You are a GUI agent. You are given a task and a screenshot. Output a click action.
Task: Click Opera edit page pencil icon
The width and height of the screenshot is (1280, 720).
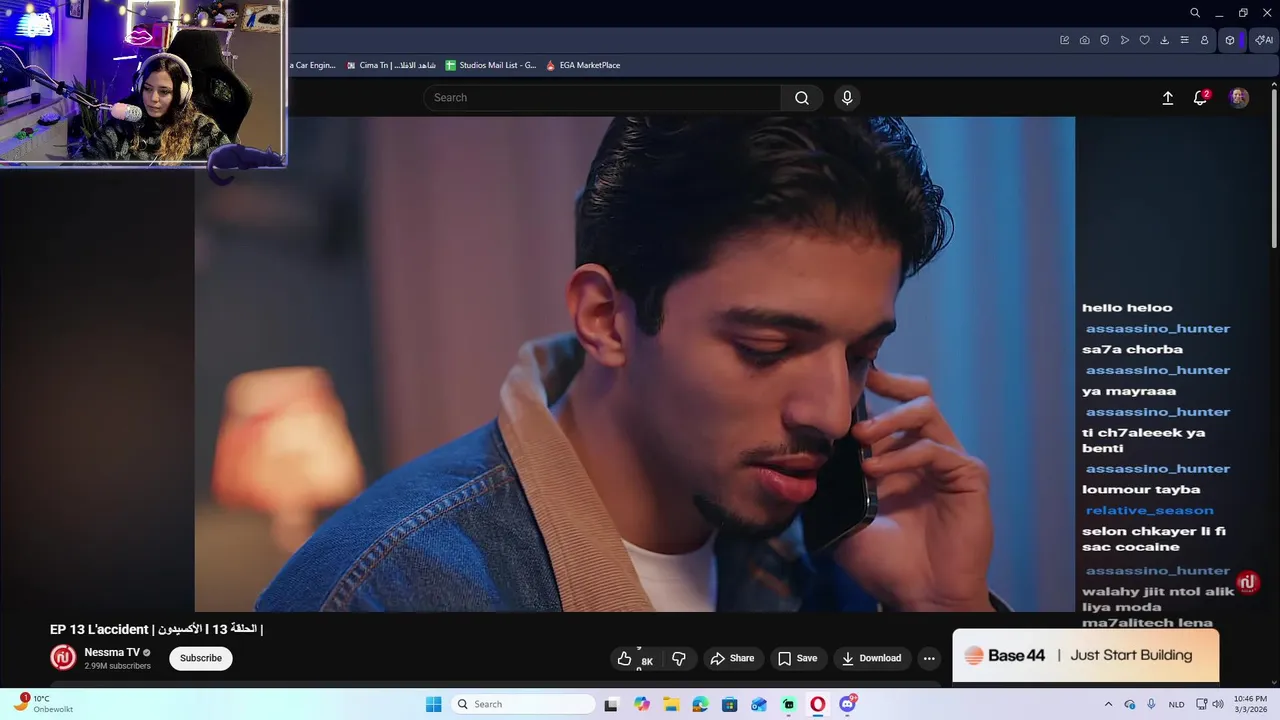coord(1065,40)
